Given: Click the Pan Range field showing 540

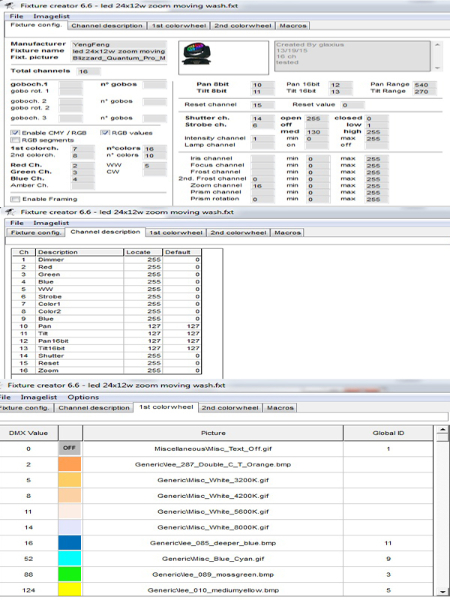Looking at the screenshot, I should coord(424,85).
